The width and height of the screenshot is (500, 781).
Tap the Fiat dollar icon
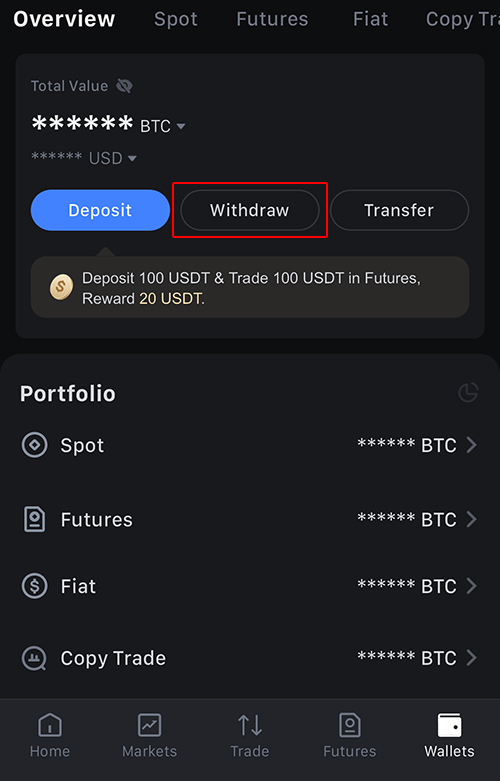coord(34,586)
